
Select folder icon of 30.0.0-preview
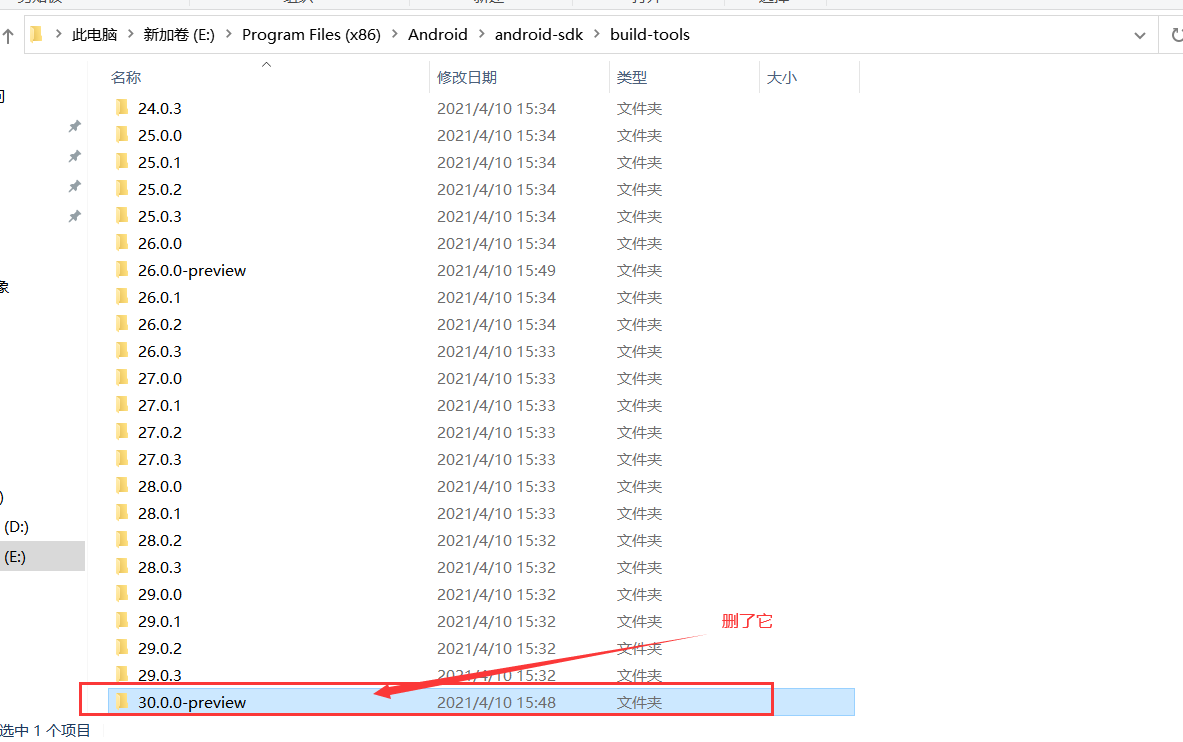[x=122, y=701]
